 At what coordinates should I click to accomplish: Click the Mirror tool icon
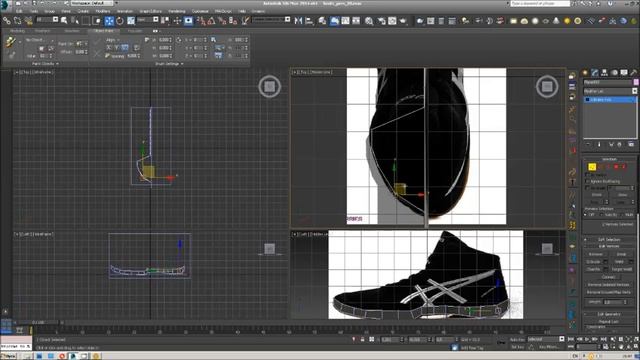pos(298,20)
